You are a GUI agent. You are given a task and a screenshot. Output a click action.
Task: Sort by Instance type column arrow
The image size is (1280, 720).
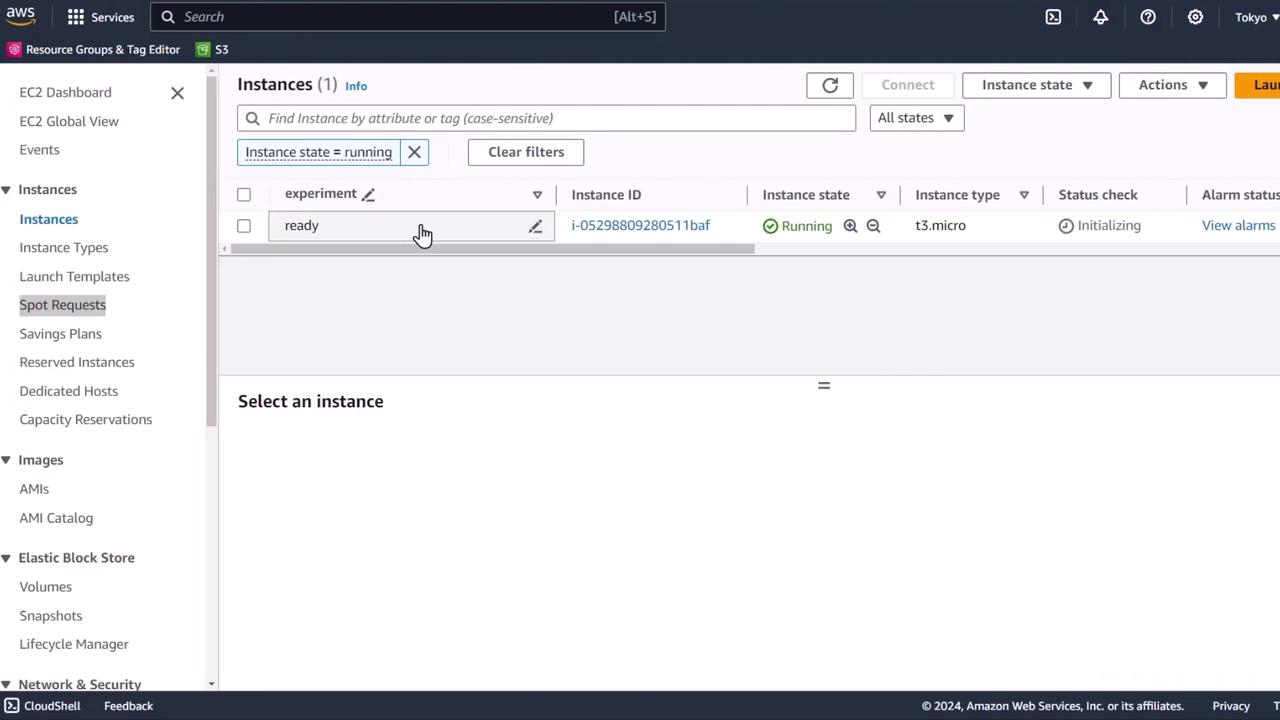click(x=1024, y=195)
